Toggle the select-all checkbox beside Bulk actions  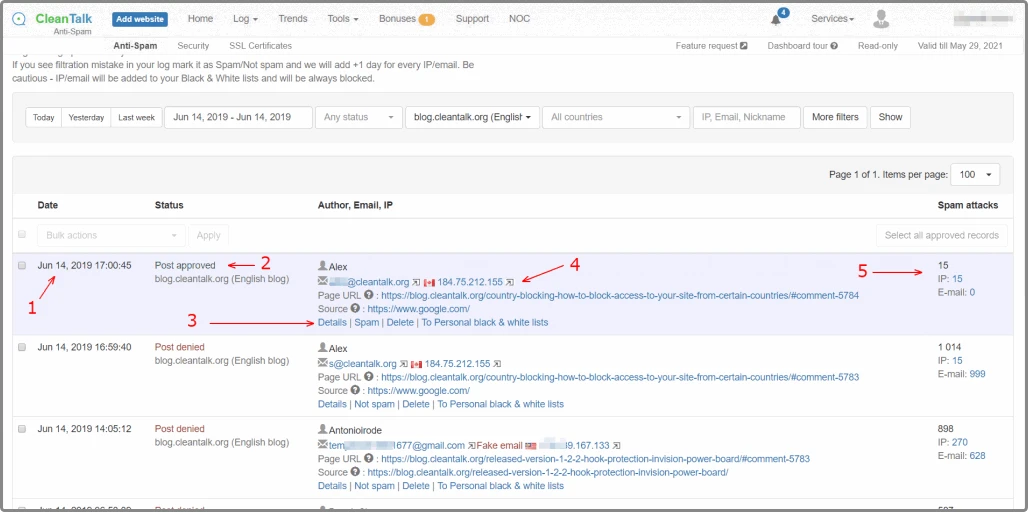point(22,235)
